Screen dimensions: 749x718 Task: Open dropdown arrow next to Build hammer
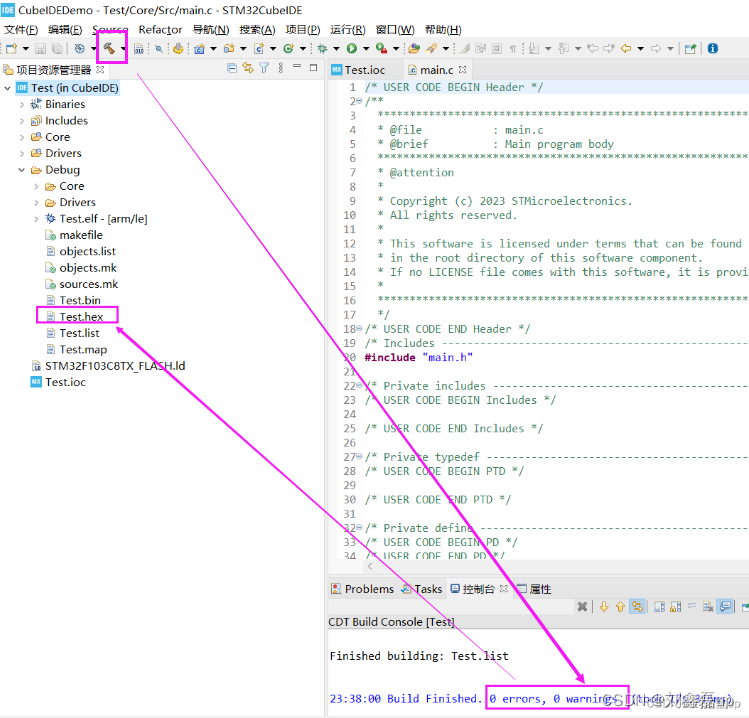point(123,48)
